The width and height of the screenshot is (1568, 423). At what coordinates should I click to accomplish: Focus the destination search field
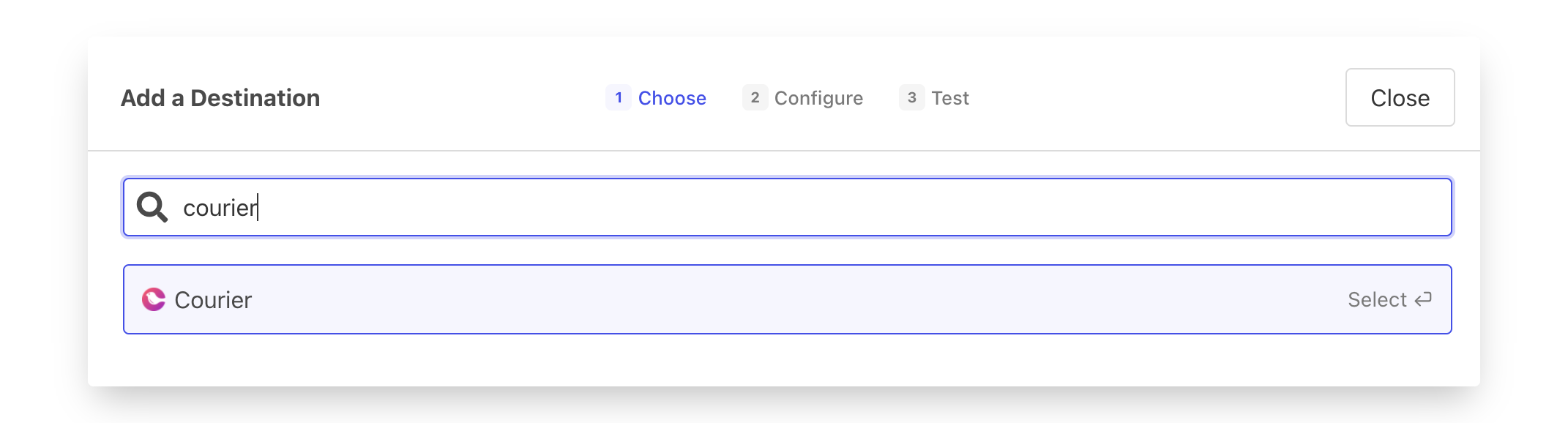(732, 207)
